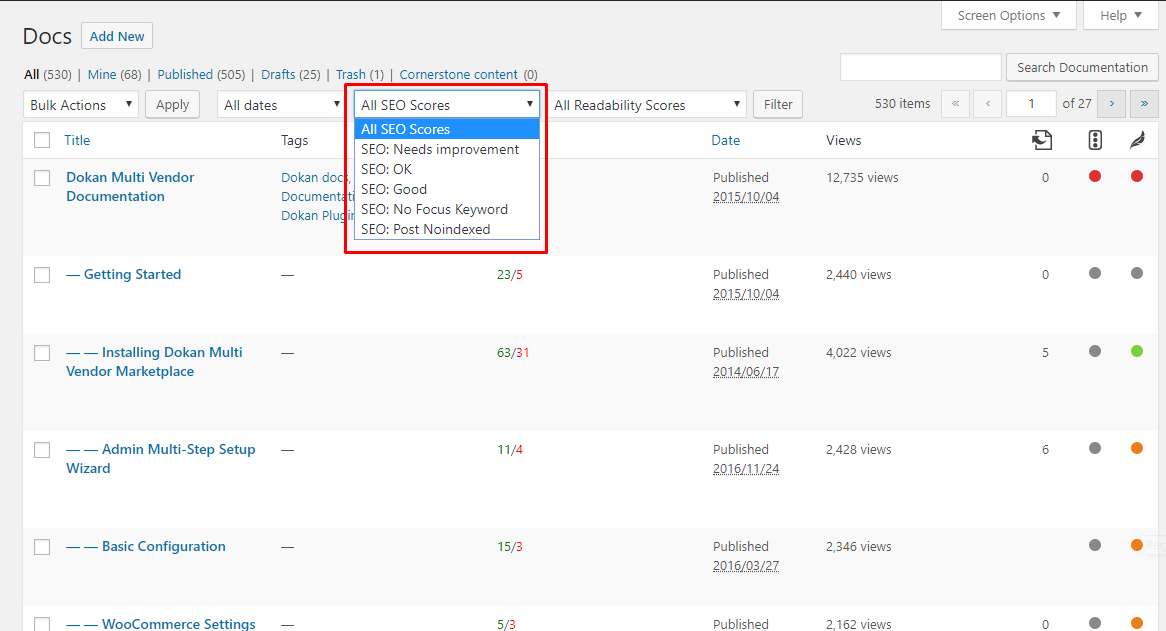Select SEO: OK option
Viewport: 1166px width, 631px height.
(x=447, y=169)
